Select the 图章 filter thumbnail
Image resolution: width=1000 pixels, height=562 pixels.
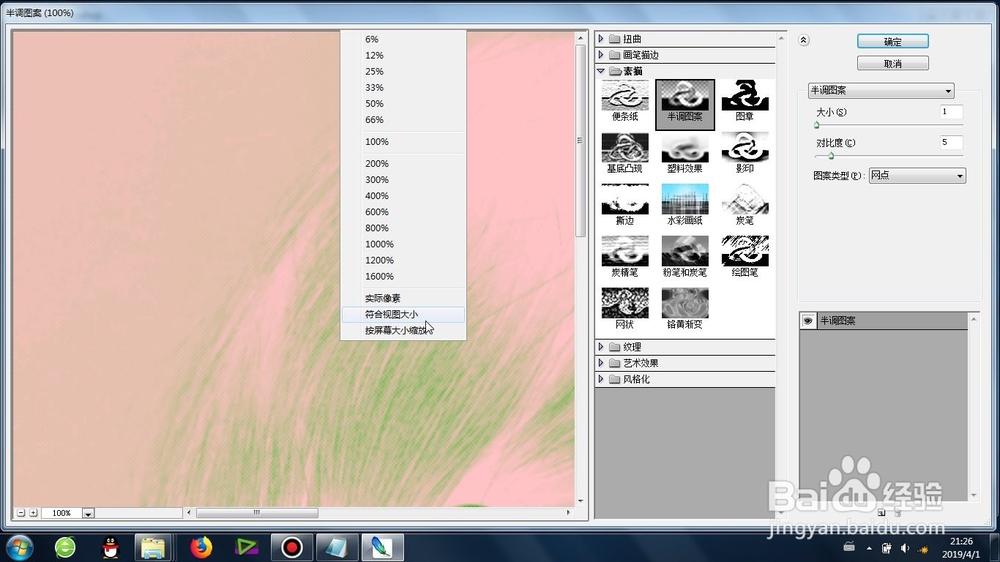click(x=744, y=101)
